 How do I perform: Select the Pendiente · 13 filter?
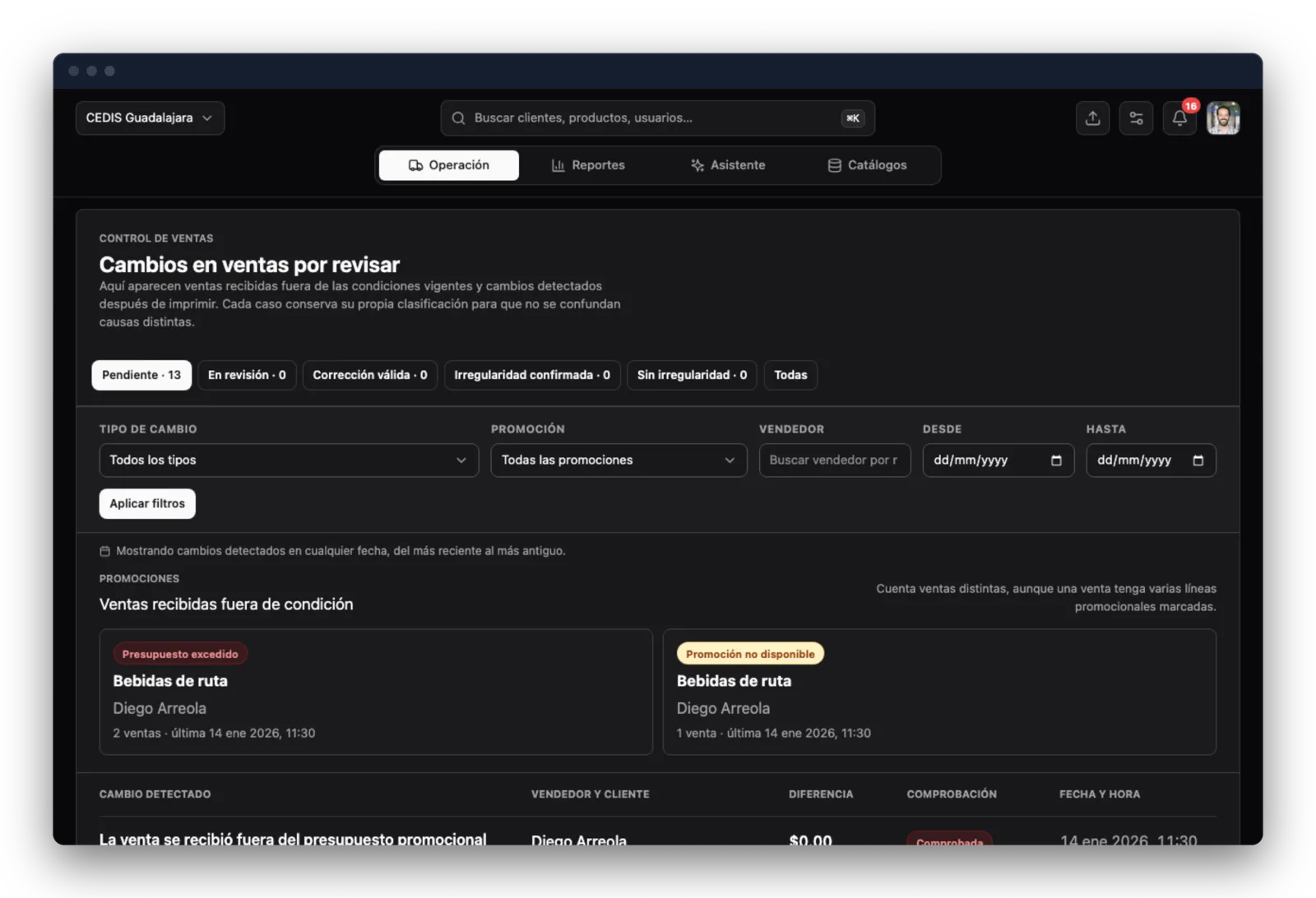(x=141, y=375)
